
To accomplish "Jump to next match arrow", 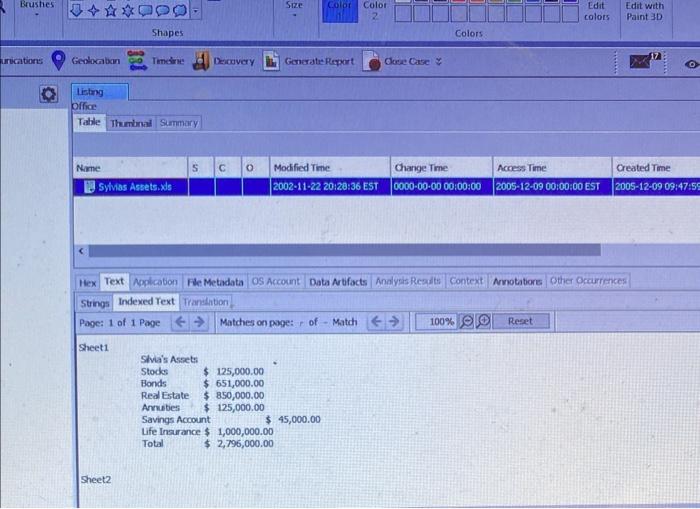I will coord(394,321).
